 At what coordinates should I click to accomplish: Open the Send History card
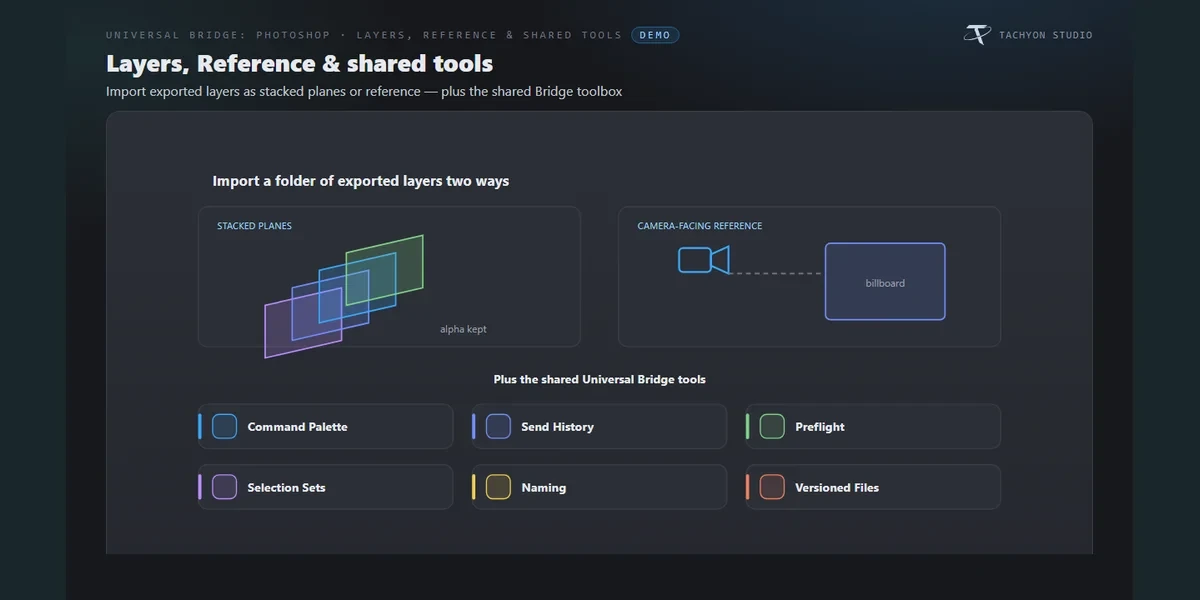click(600, 427)
